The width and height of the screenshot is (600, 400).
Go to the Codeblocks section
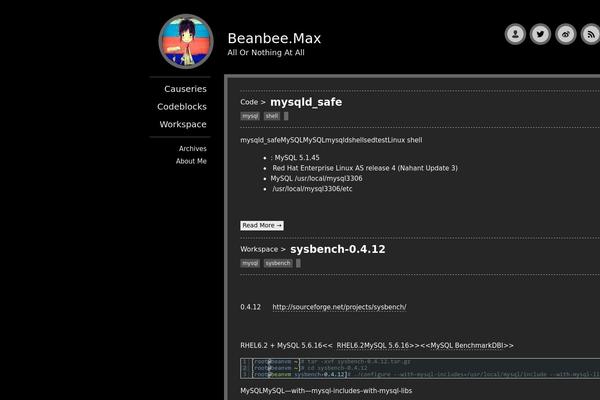[x=182, y=107]
